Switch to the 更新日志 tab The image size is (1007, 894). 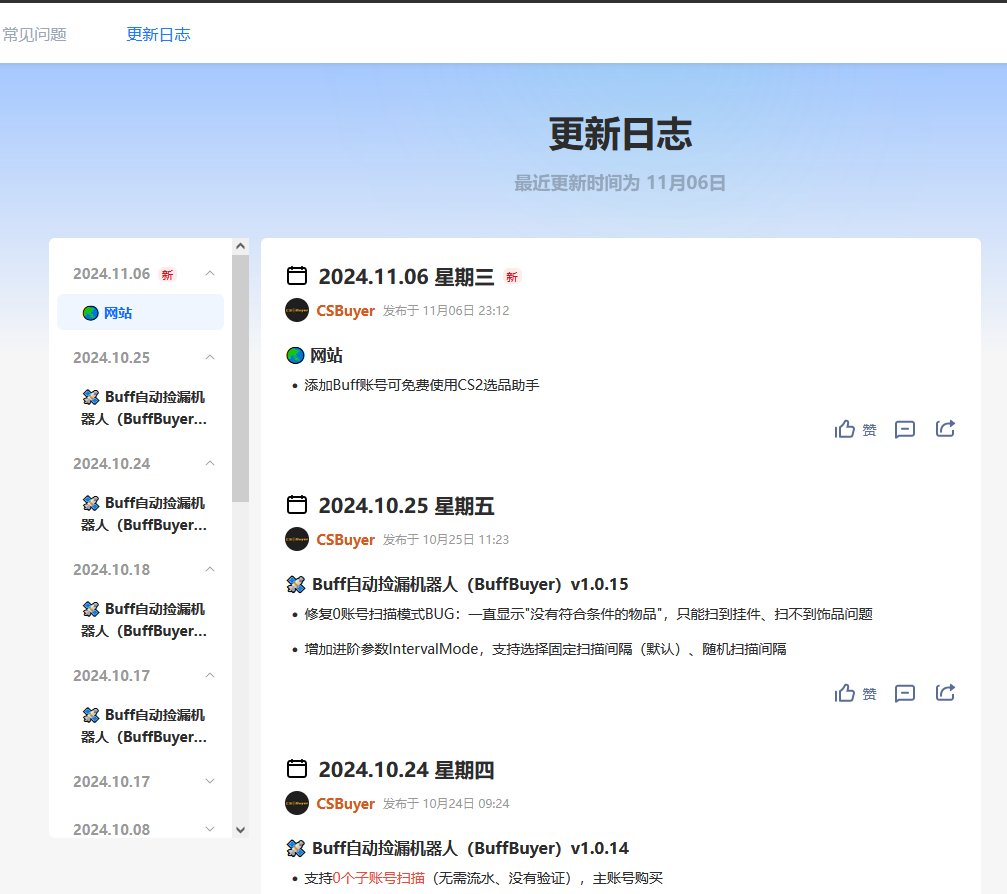158,34
